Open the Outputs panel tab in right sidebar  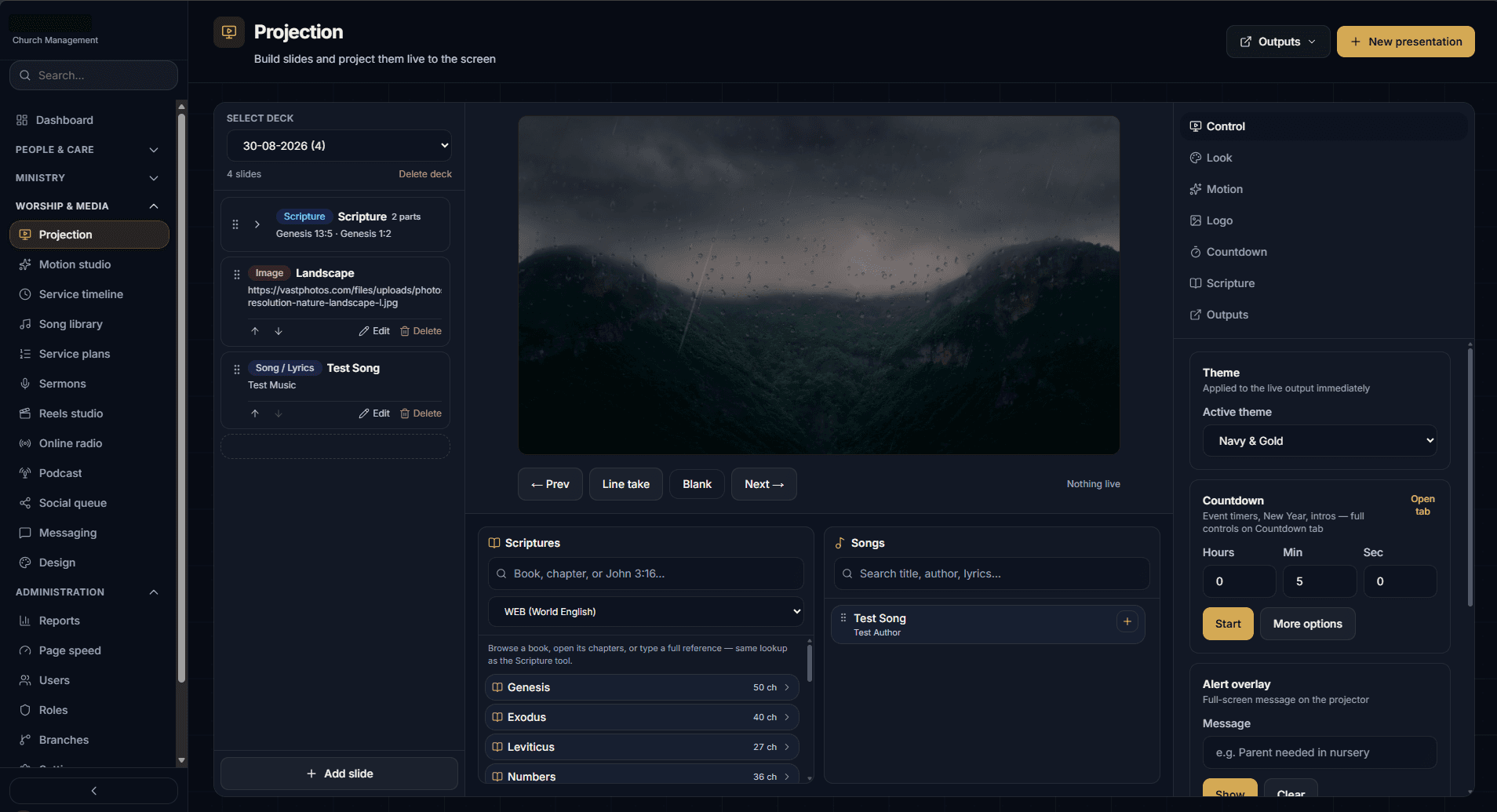[x=1324, y=315]
